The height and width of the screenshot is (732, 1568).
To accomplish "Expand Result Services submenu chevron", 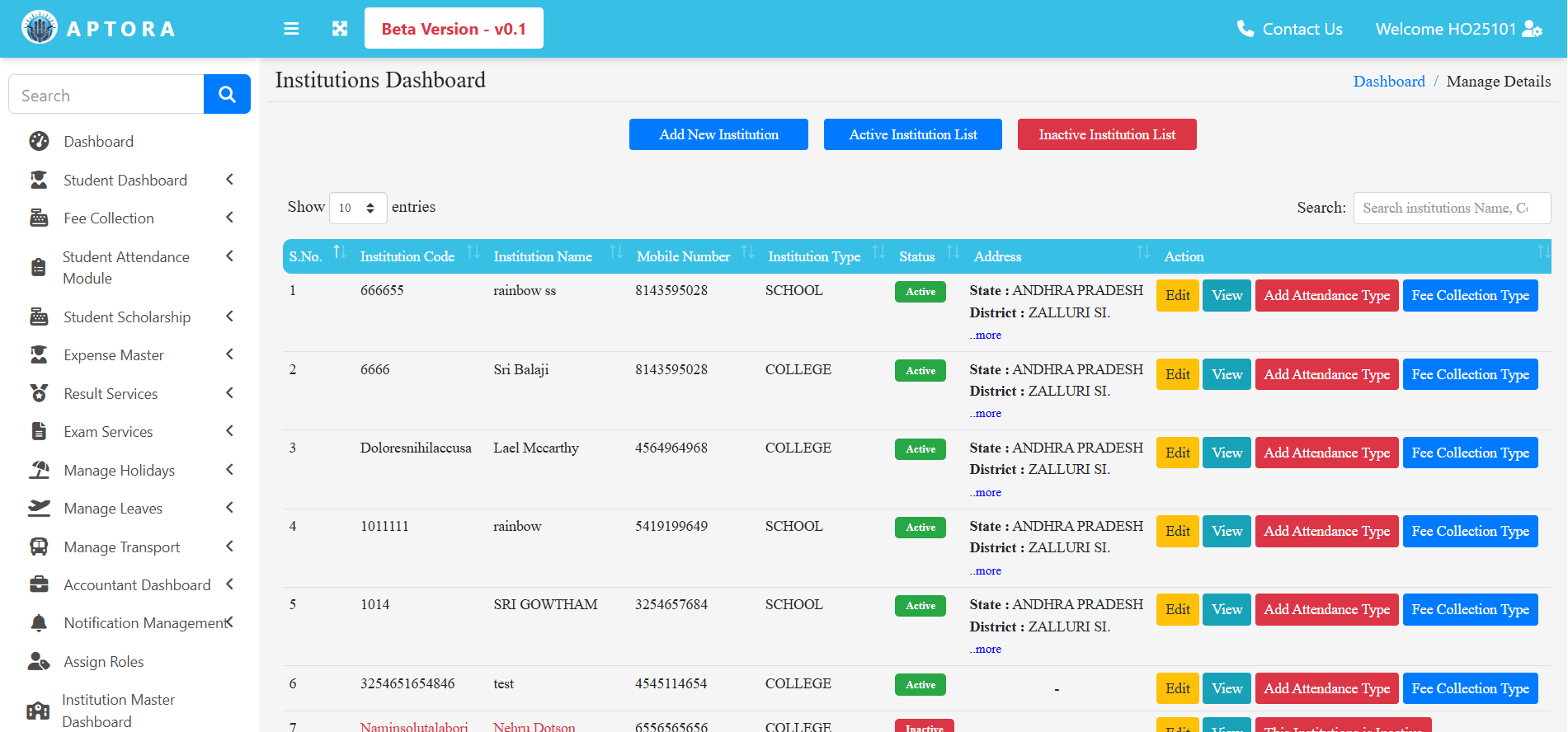I will [x=230, y=393].
